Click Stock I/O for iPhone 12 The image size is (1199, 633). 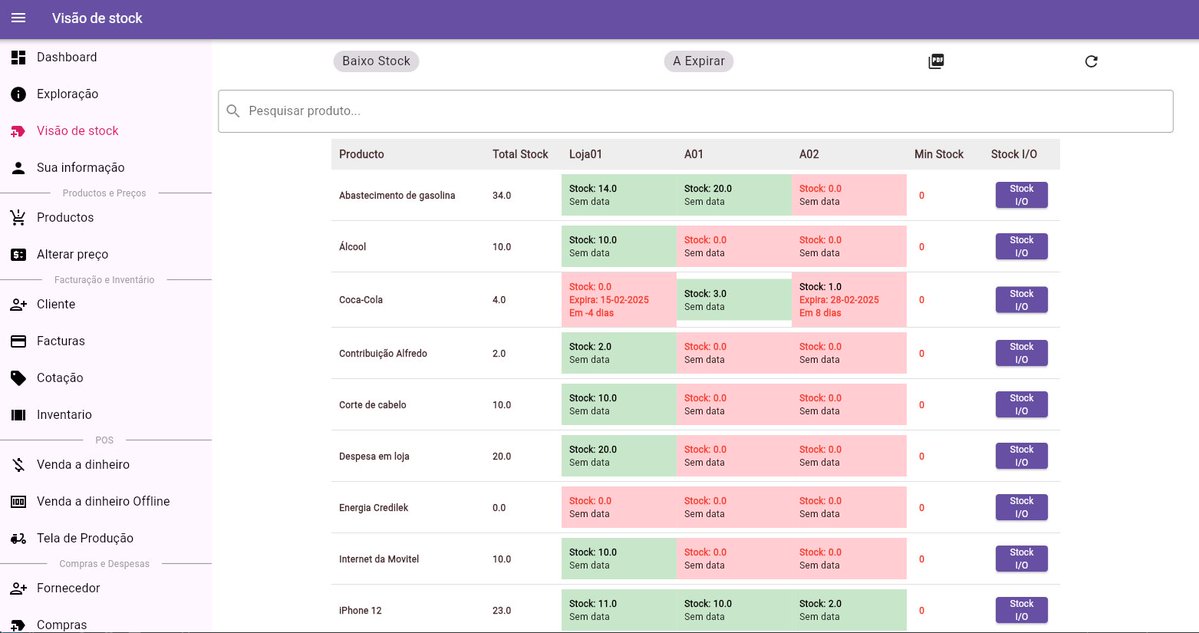pos(1022,610)
